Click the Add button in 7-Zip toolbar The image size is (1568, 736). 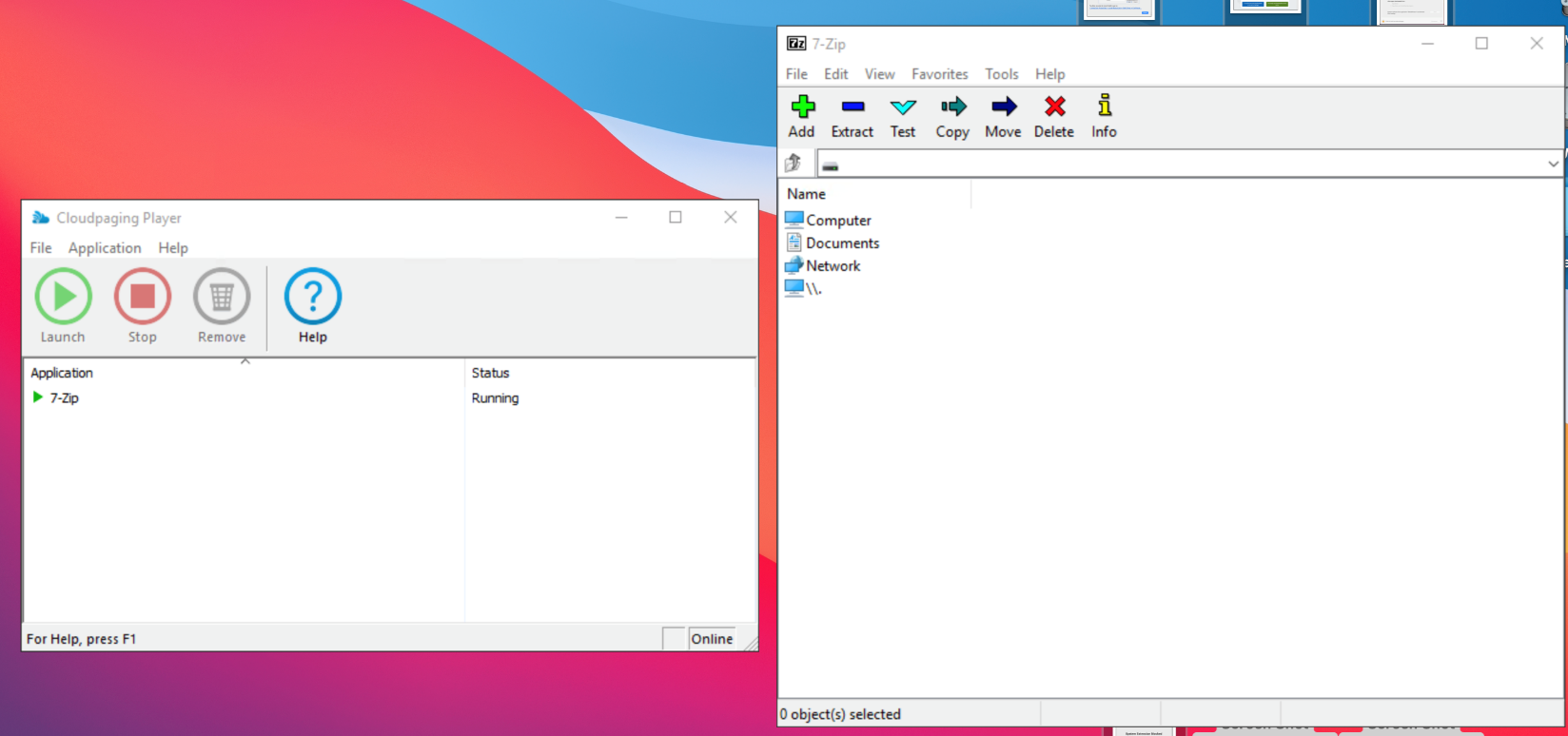pyautogui.click(x=802, y=117)
